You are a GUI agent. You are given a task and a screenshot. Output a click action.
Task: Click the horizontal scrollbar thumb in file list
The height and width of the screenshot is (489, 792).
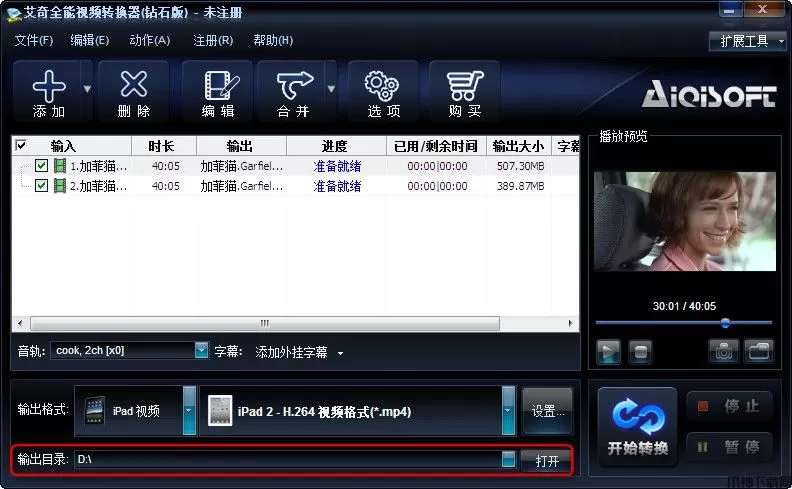[x=265, y=323]
